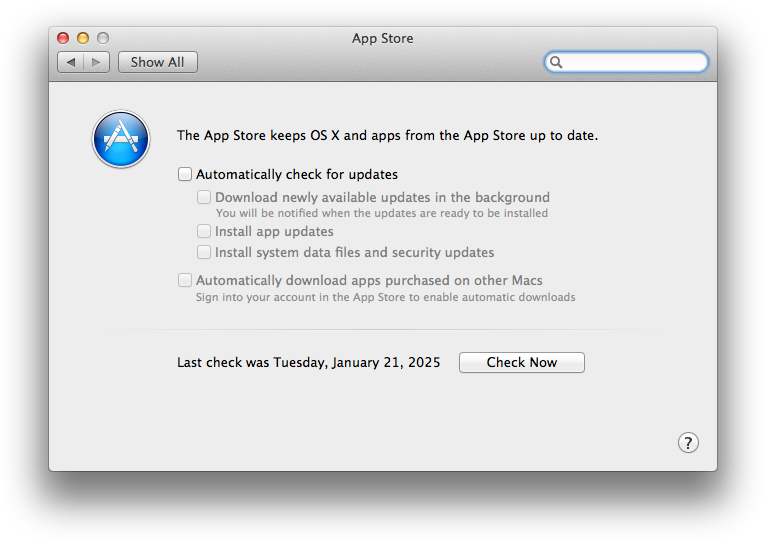This screenshot has height=542, width=766.
Task: Toggle Download newly available updates in background
Action: tap(204, 197)
